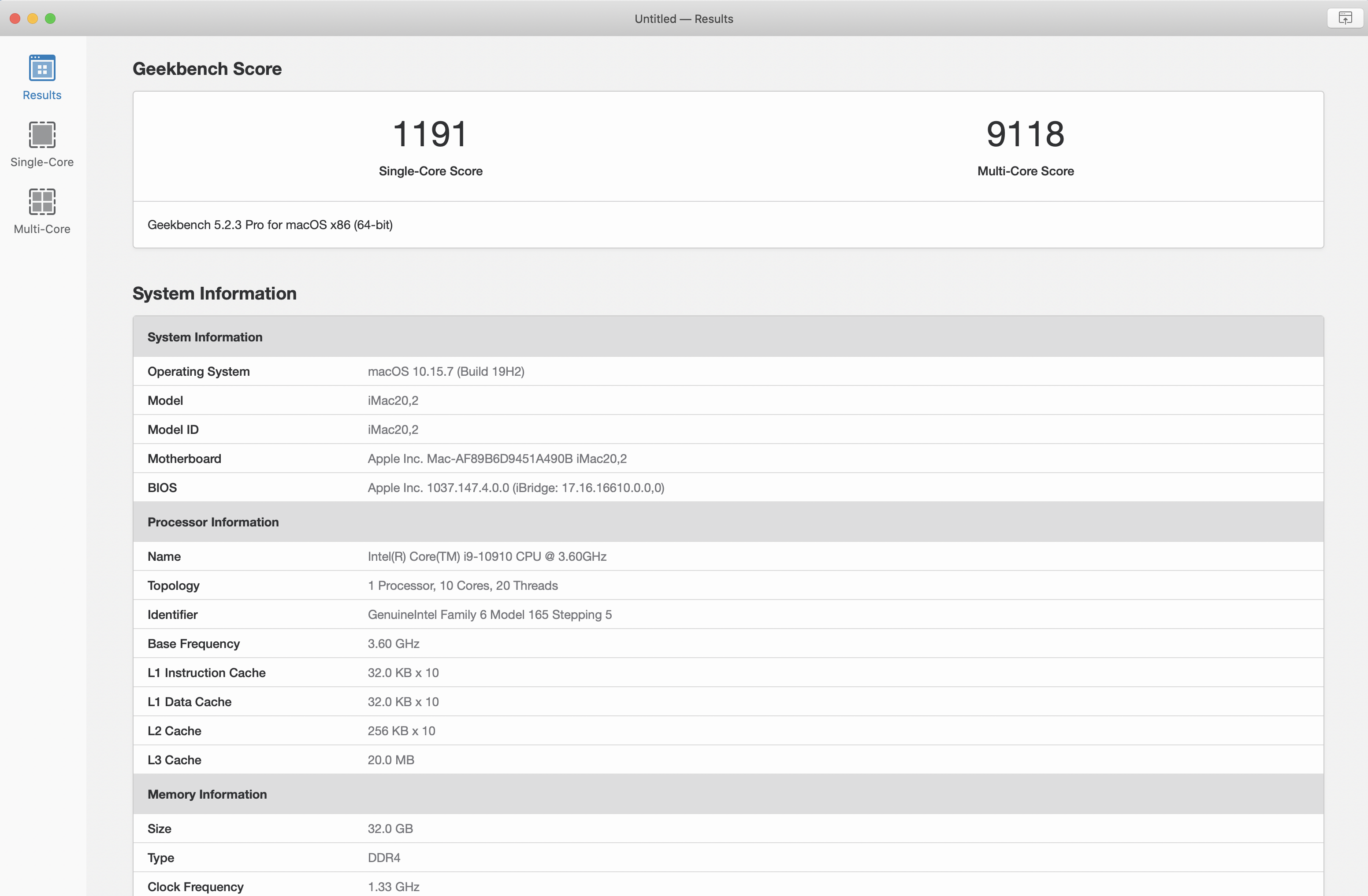Click the 1.33 GHz clock frequency value

click(394, 887)
